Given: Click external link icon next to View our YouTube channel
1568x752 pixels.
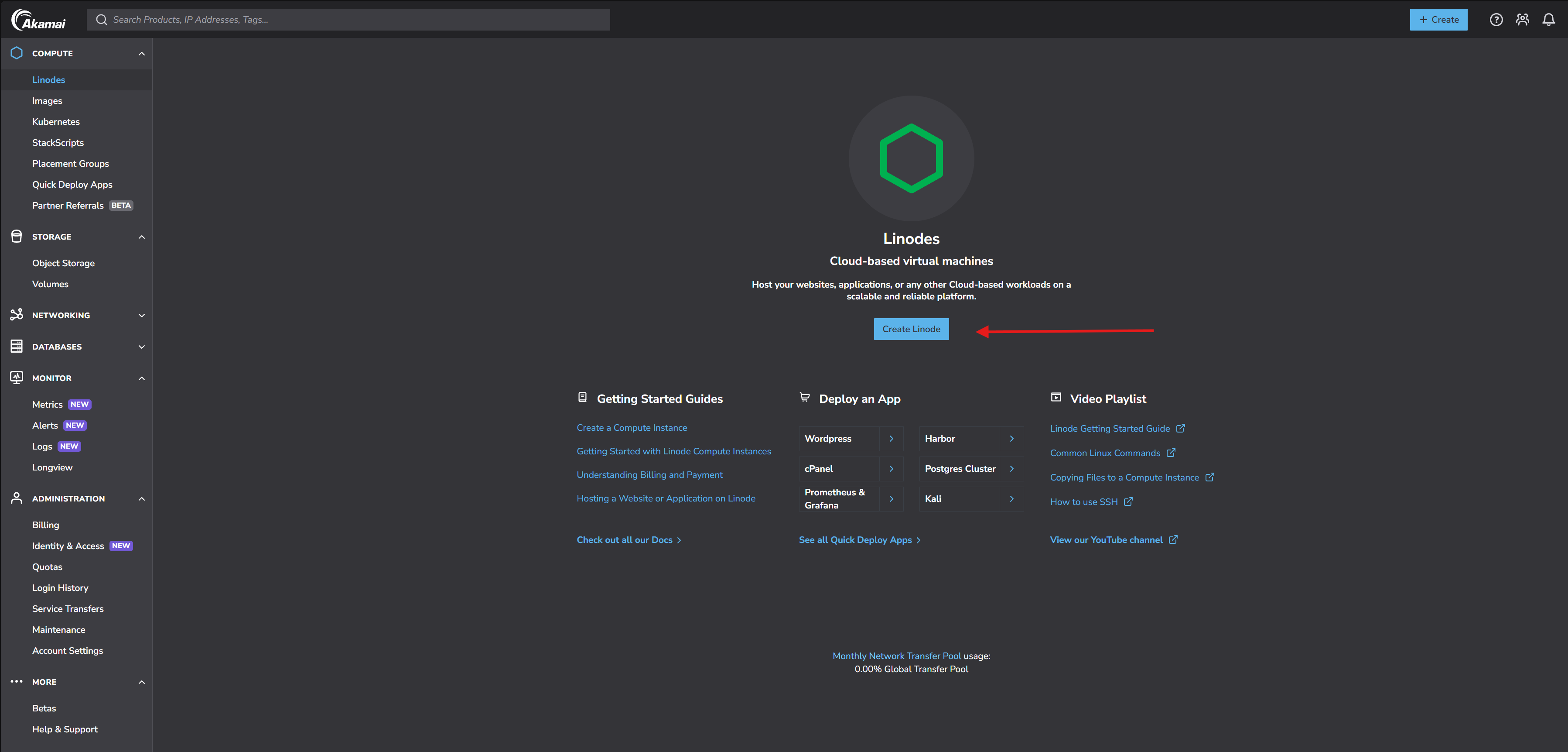Looking at the screenshot, I should click(x=1173, y=539).
